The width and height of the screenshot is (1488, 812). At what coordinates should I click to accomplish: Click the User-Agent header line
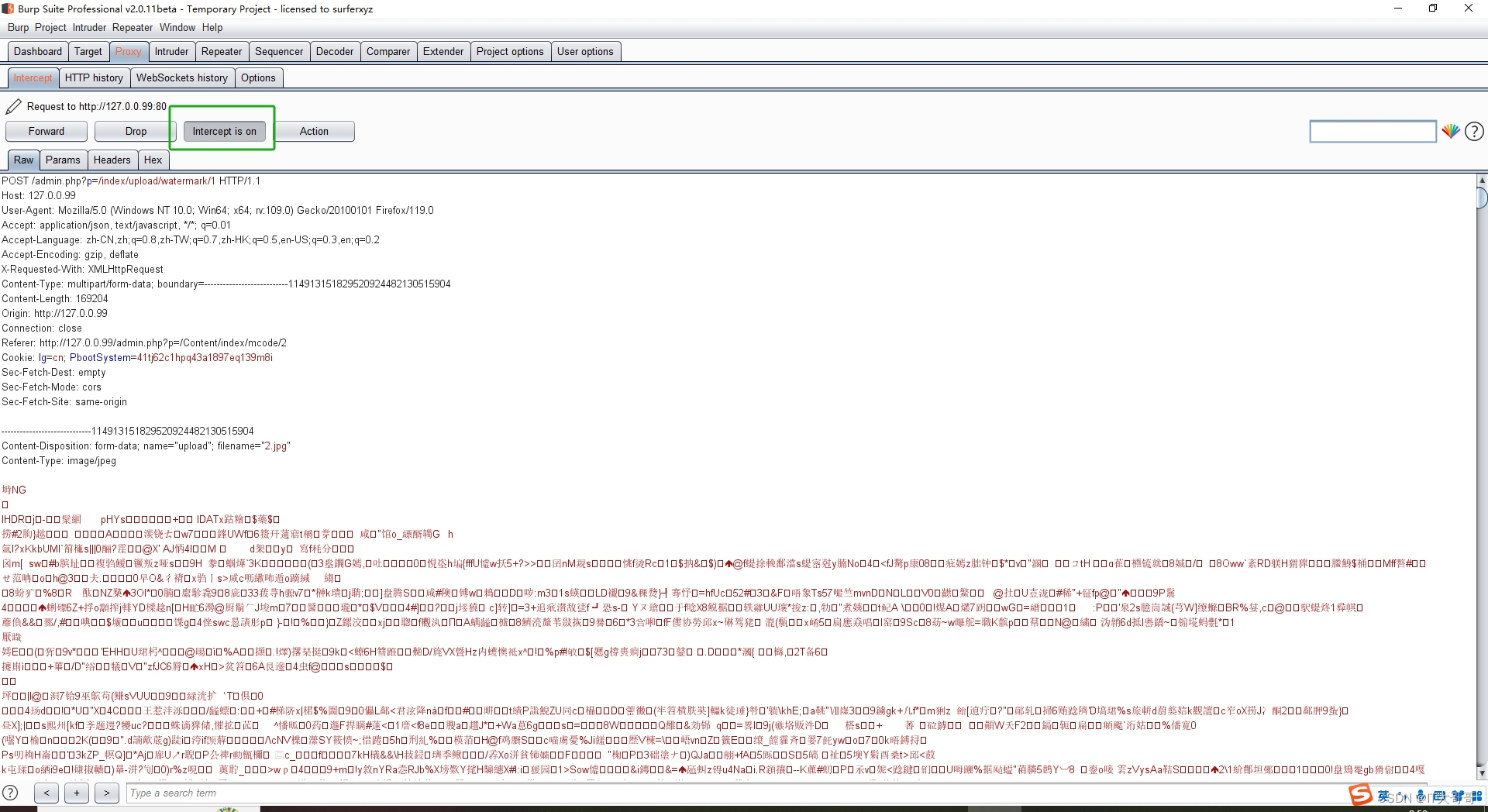pos(218,210)
